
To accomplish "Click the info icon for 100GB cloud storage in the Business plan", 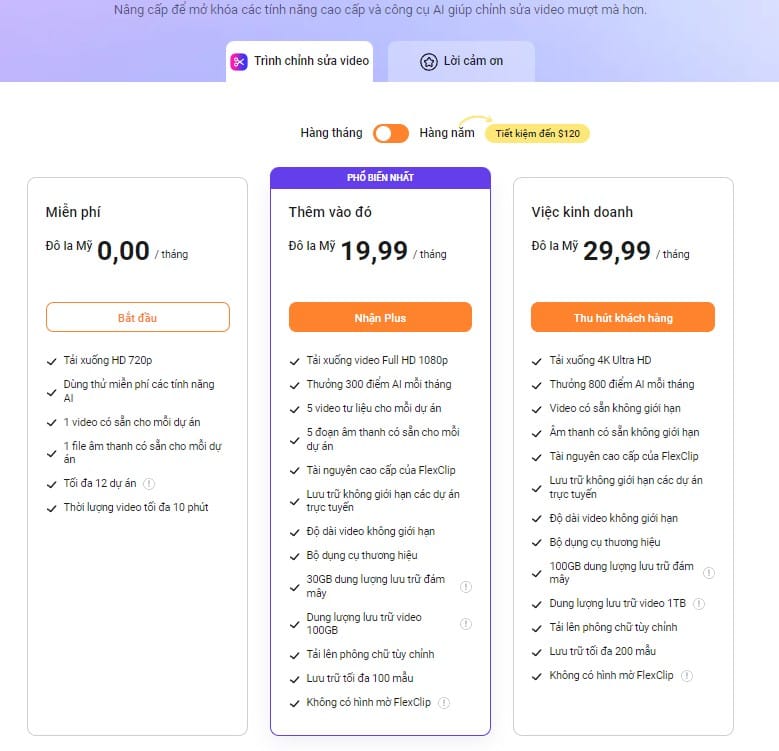I will [x=709, y=573].
